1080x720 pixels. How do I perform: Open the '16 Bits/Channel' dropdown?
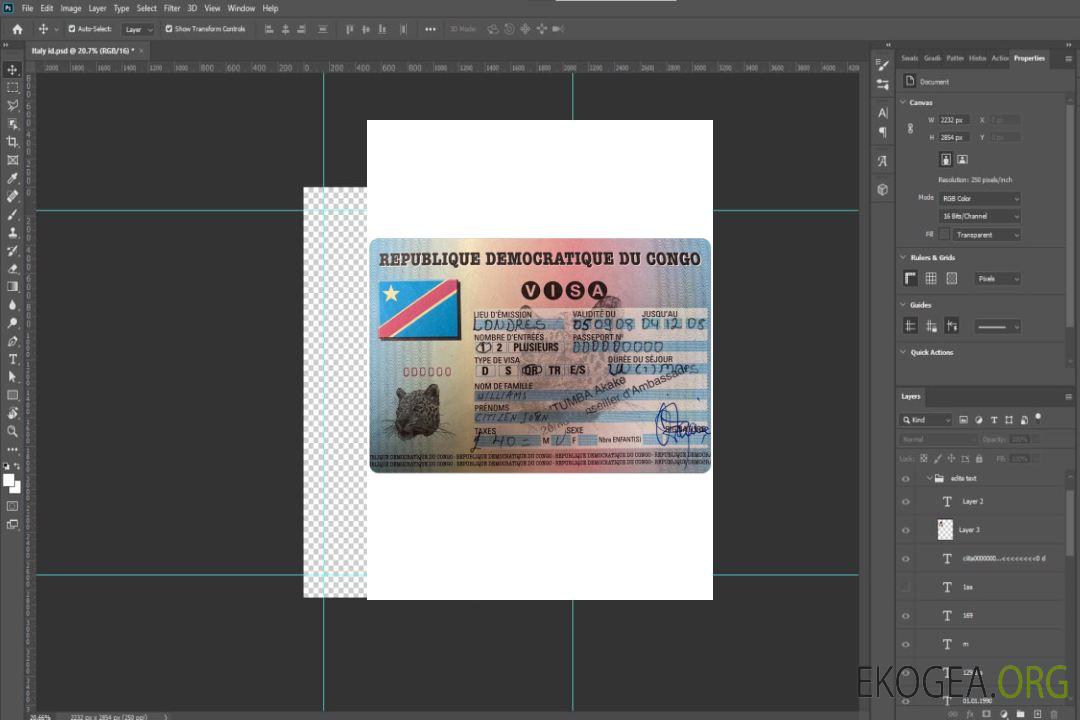(x=979, y=216)
